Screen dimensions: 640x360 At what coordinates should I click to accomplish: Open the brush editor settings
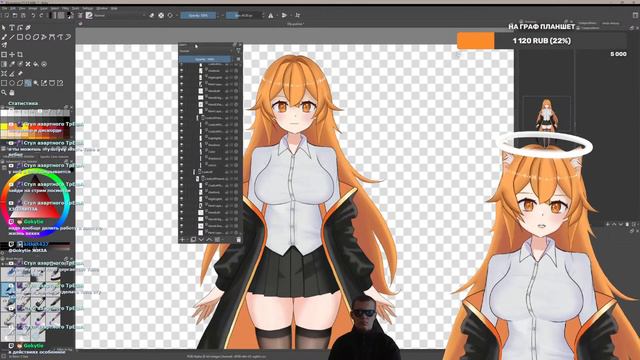80,16
